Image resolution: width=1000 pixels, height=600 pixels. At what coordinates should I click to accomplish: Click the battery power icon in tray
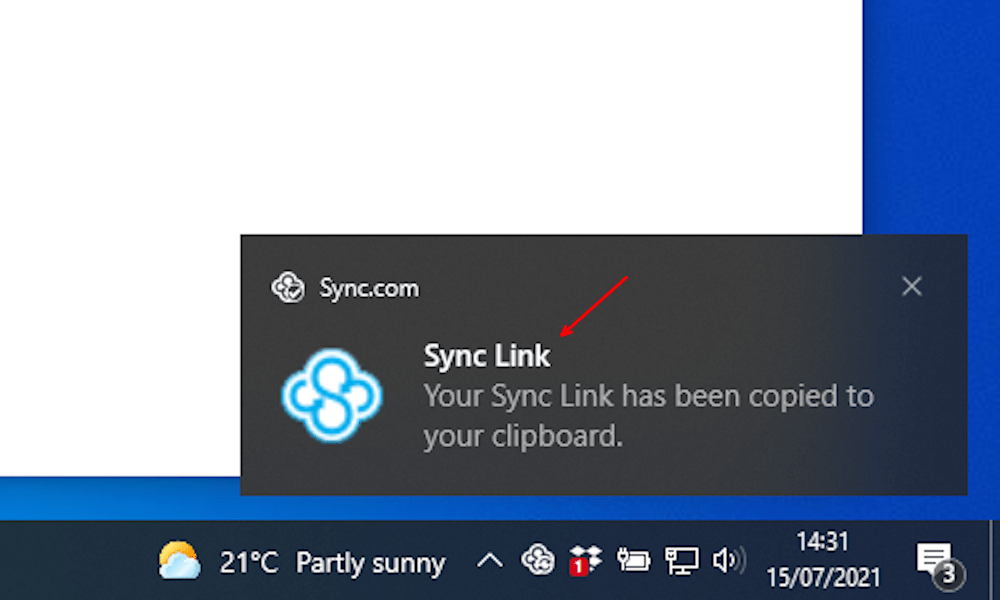click(x=633, y=560)
